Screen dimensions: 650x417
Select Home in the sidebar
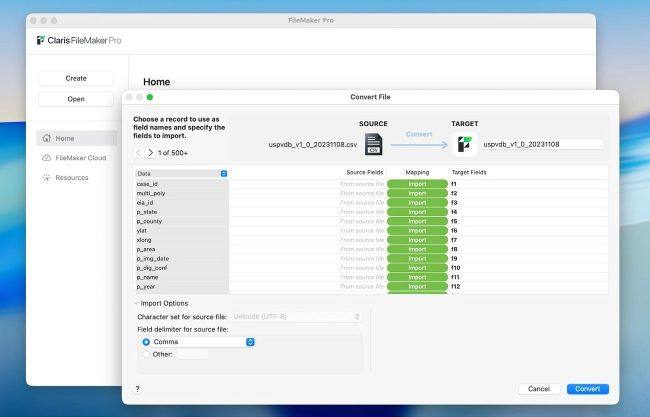tap(77, 138)
